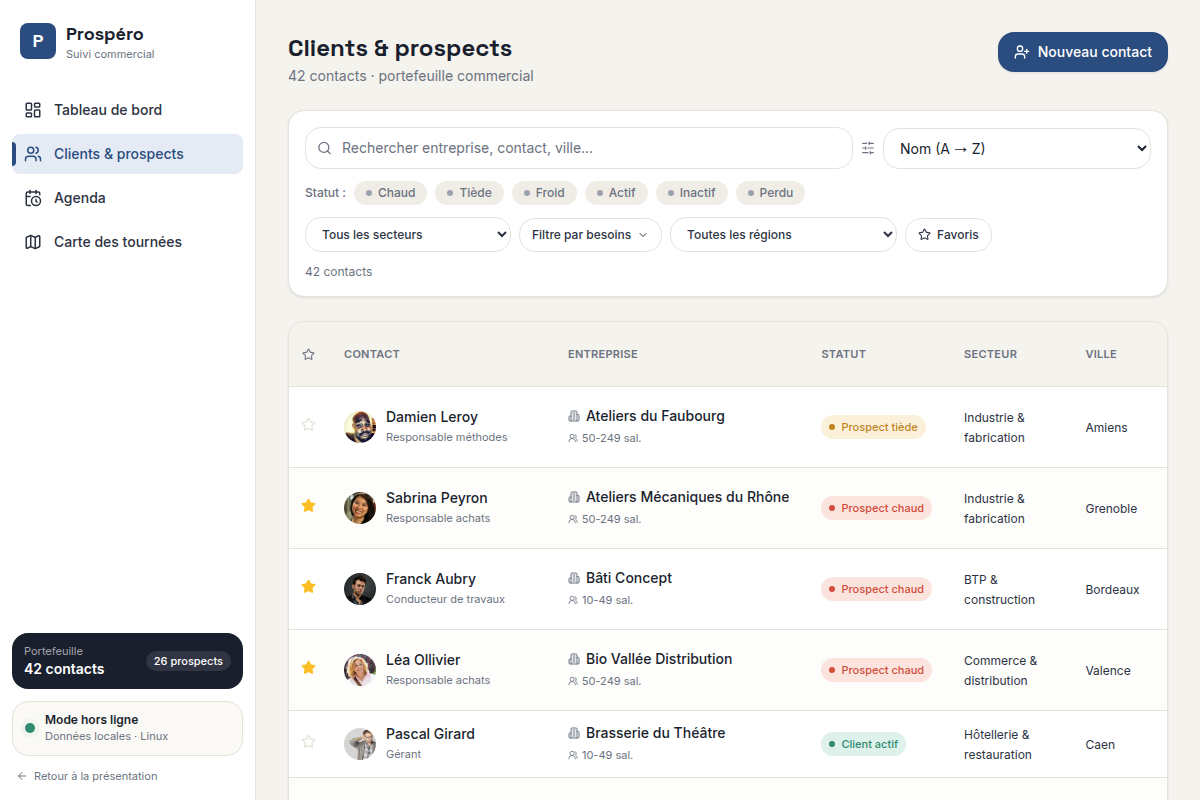The image size is (1200, 800).
Task: Click the city Valence
Action: (x=1108, y=671)
